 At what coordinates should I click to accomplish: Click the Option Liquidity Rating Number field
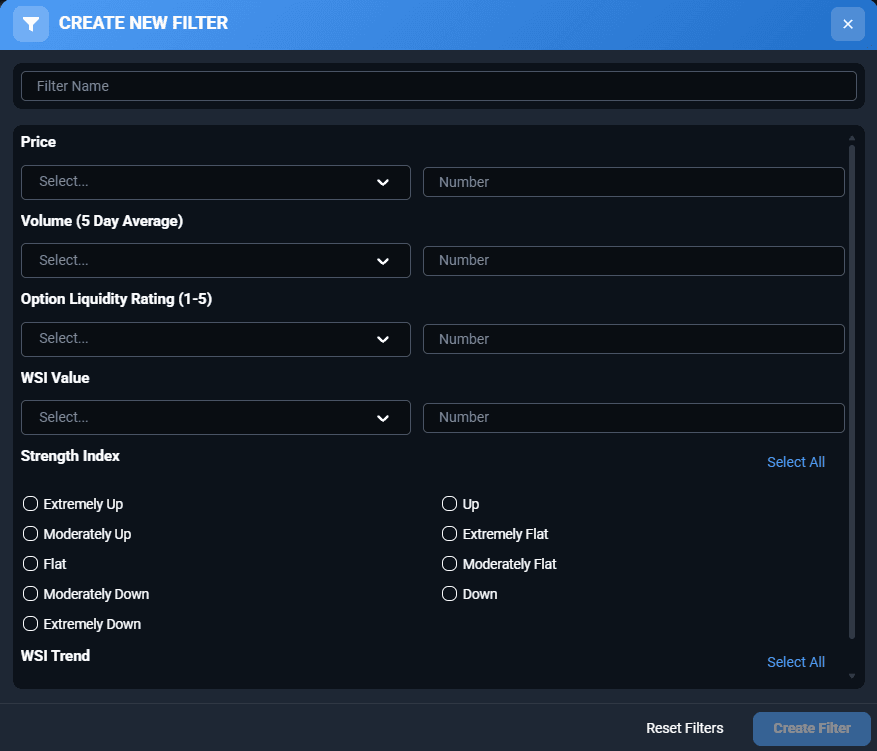pyautogui.click(x=633, y=339)
